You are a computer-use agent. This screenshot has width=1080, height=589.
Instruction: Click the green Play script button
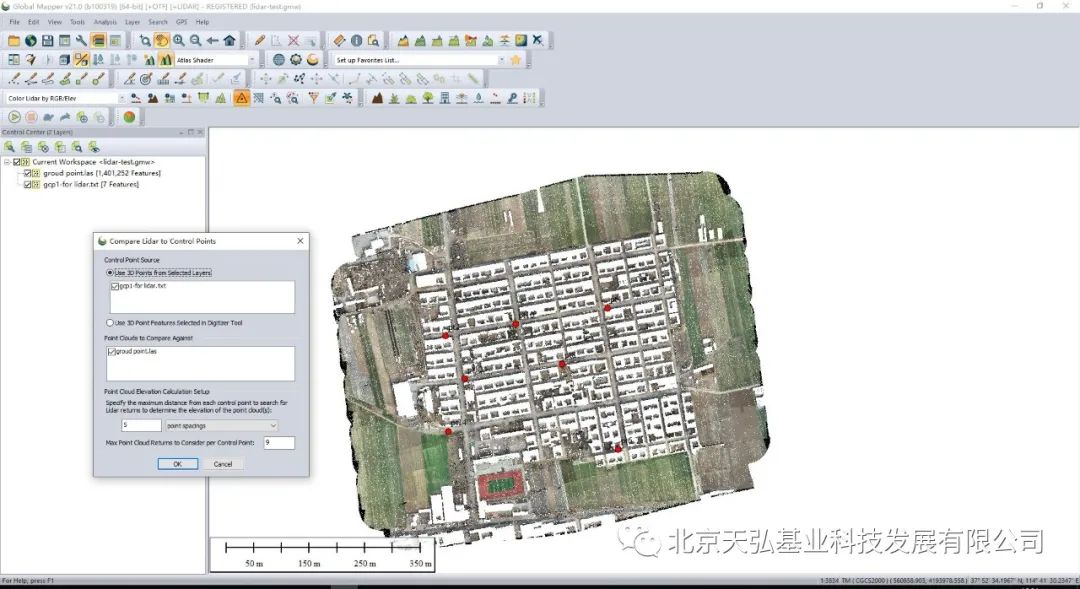tap(14, 117)
